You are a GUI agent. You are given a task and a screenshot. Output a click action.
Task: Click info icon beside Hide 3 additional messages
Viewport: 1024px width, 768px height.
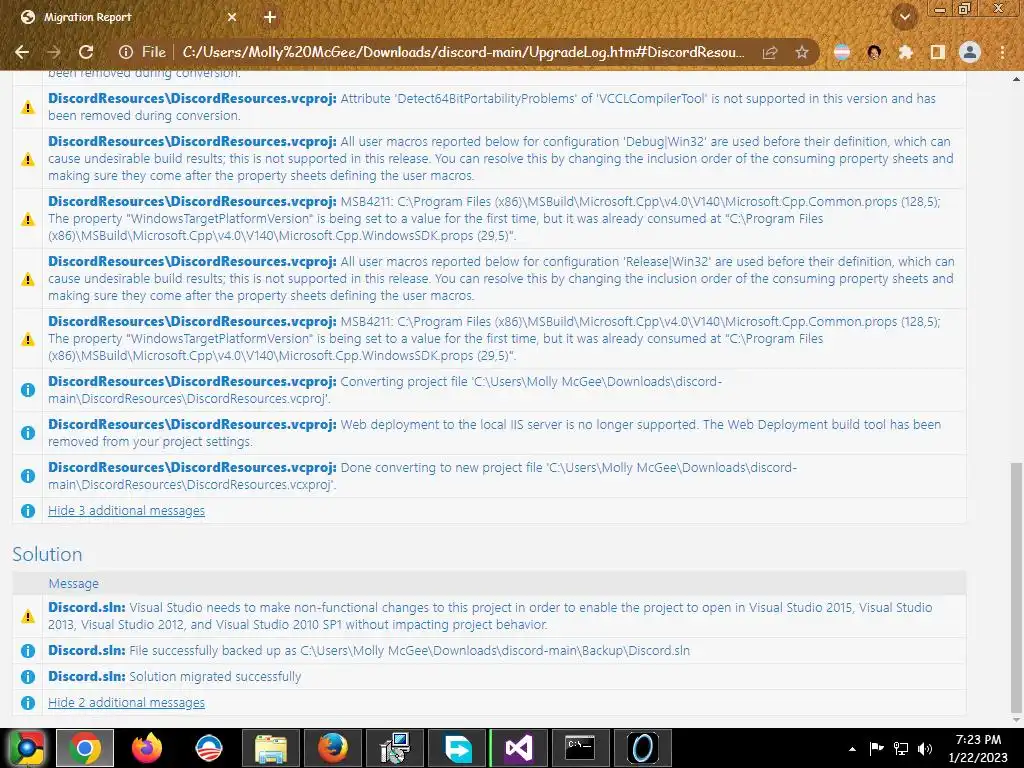point(27,511)
